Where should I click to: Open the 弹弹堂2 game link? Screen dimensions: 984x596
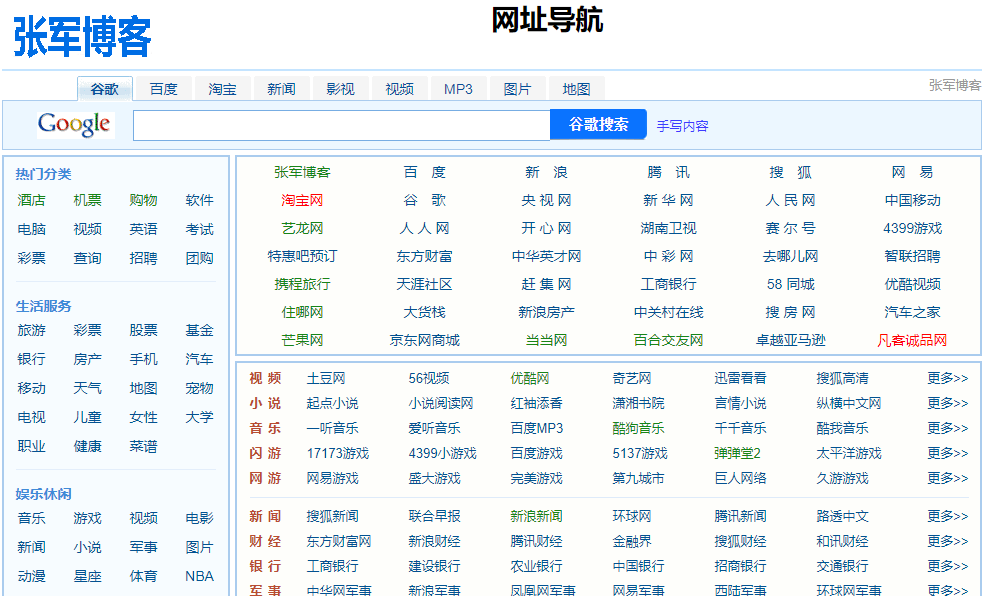(738, 453)
